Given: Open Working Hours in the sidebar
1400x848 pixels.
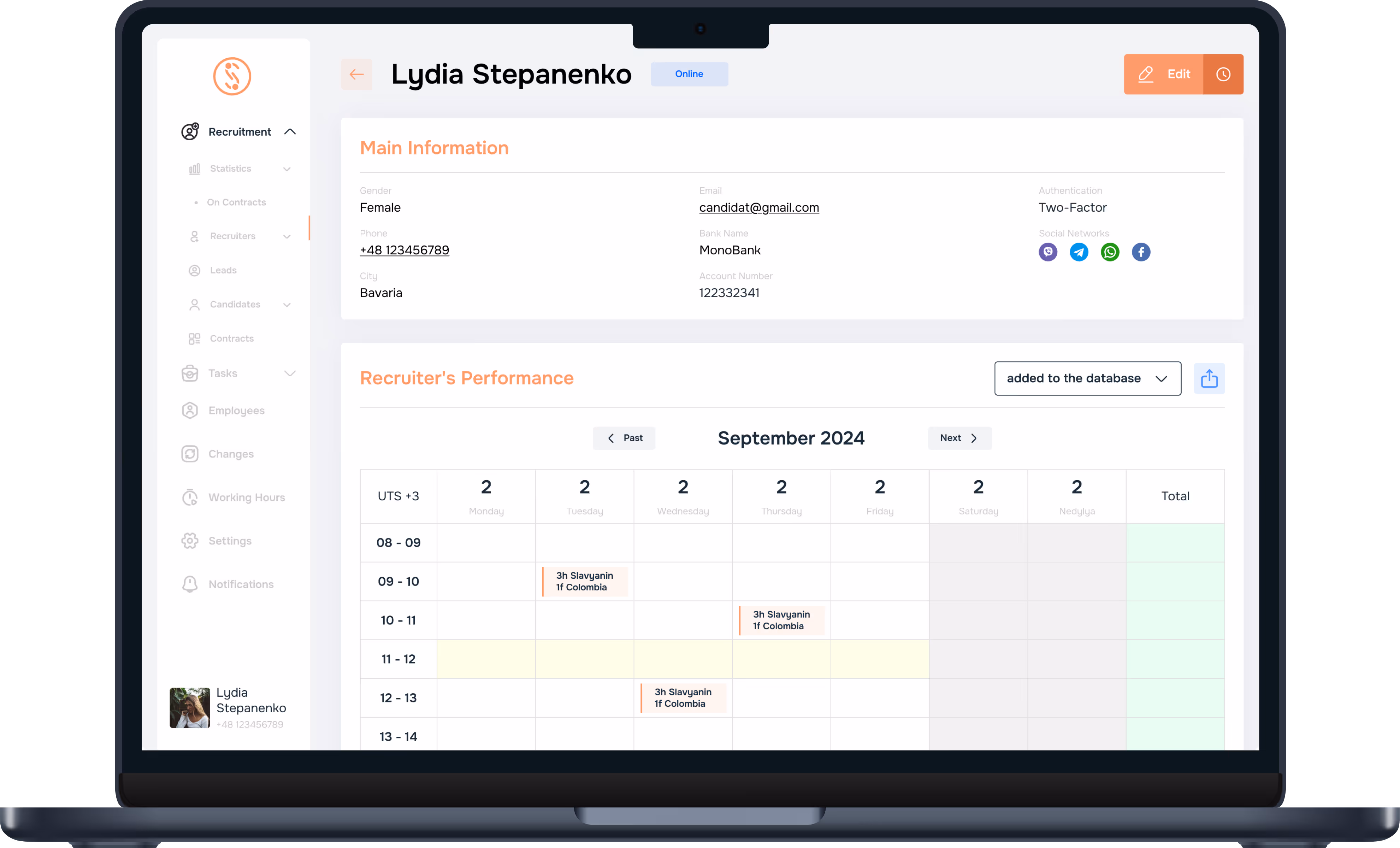Looking at the screenshot, I should 246,497.
